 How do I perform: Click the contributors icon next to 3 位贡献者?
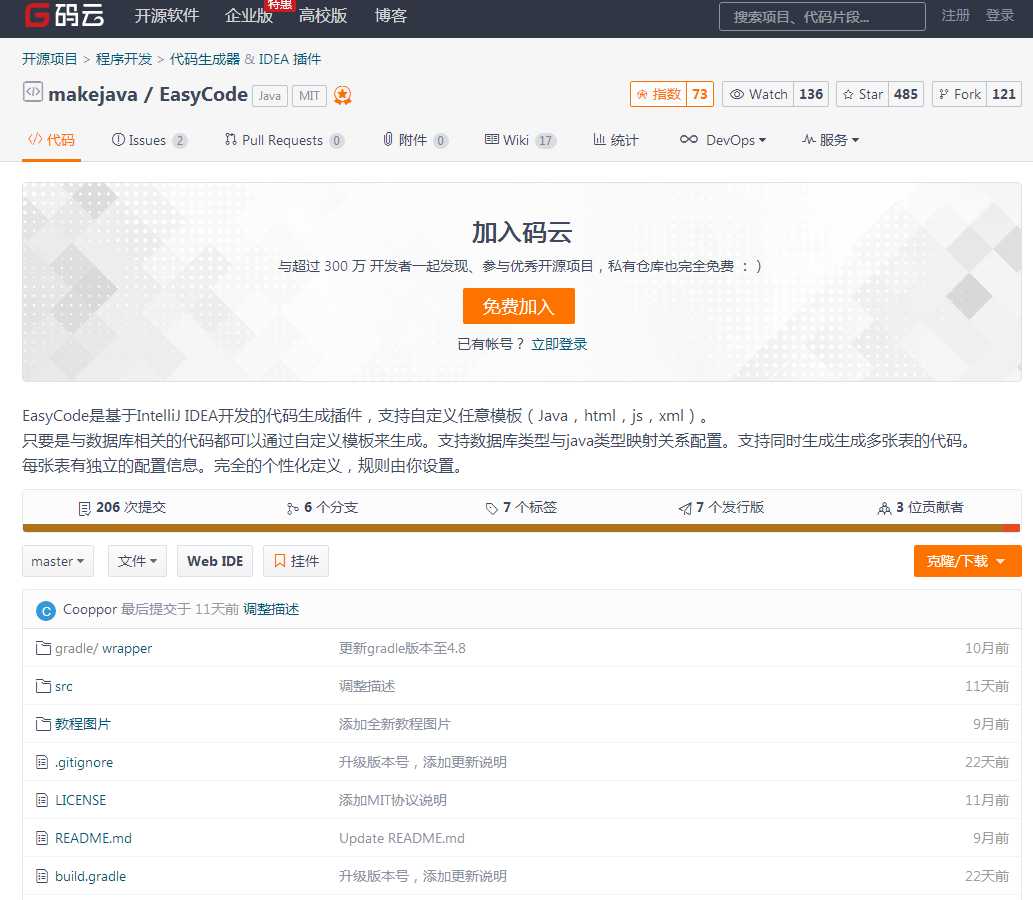pyautogui.click(x=885, y=508)
